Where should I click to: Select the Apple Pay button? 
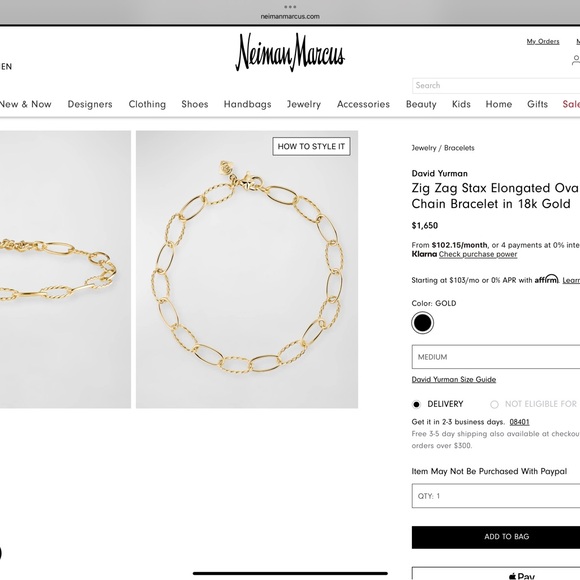[496, 573]
